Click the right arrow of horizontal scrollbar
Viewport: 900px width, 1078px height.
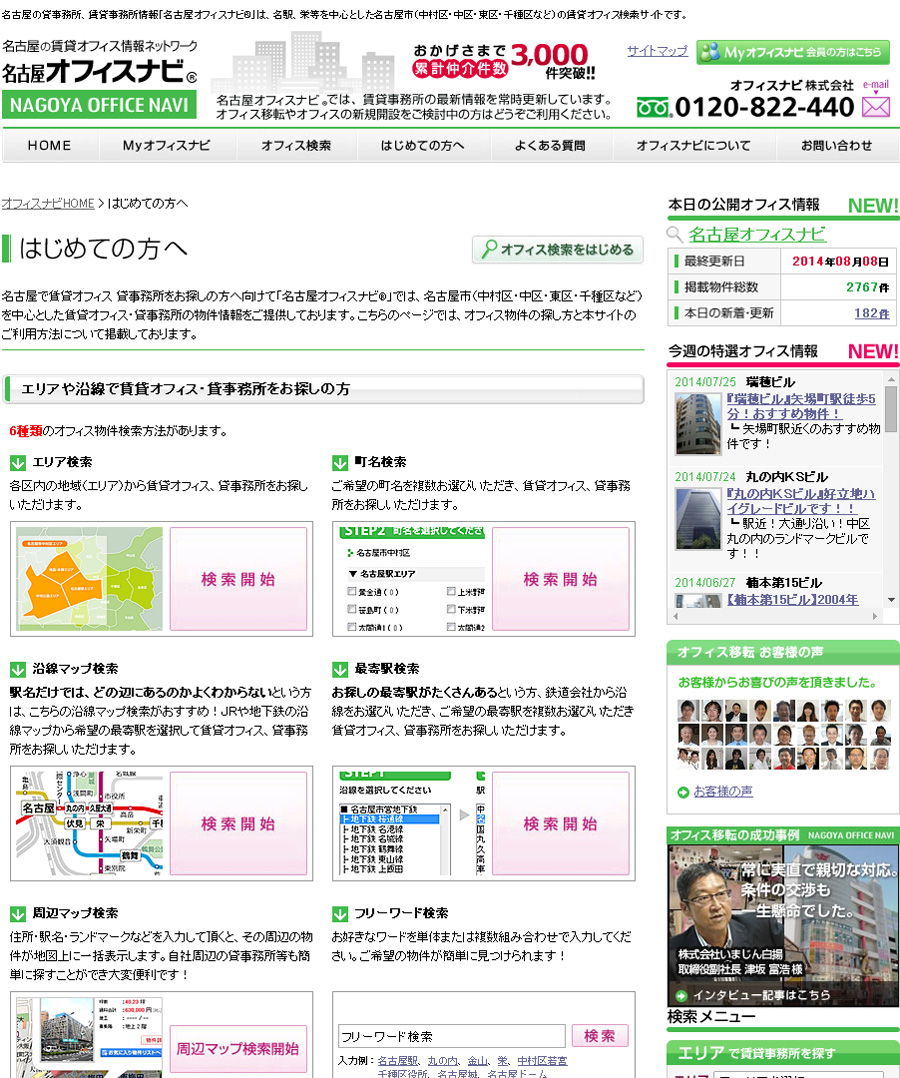tap(875, 616)
